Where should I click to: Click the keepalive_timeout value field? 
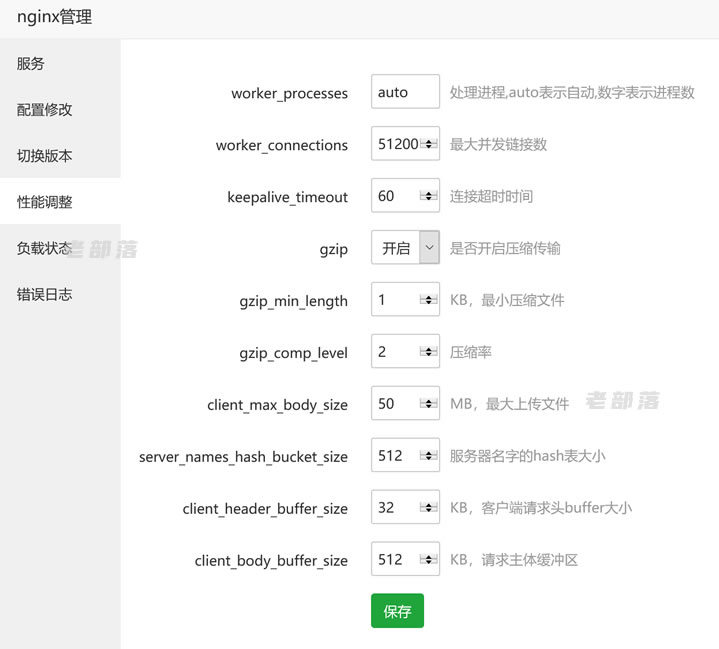click(x=405, y=195)
